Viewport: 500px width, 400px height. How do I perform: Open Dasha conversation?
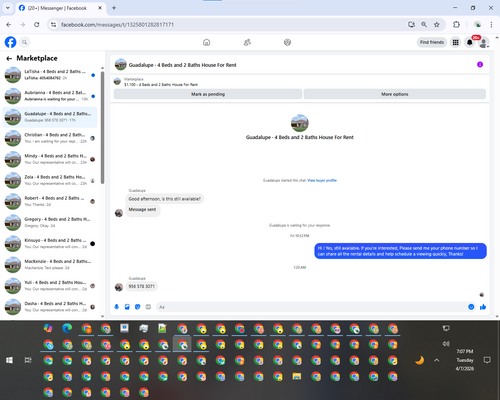50,307
